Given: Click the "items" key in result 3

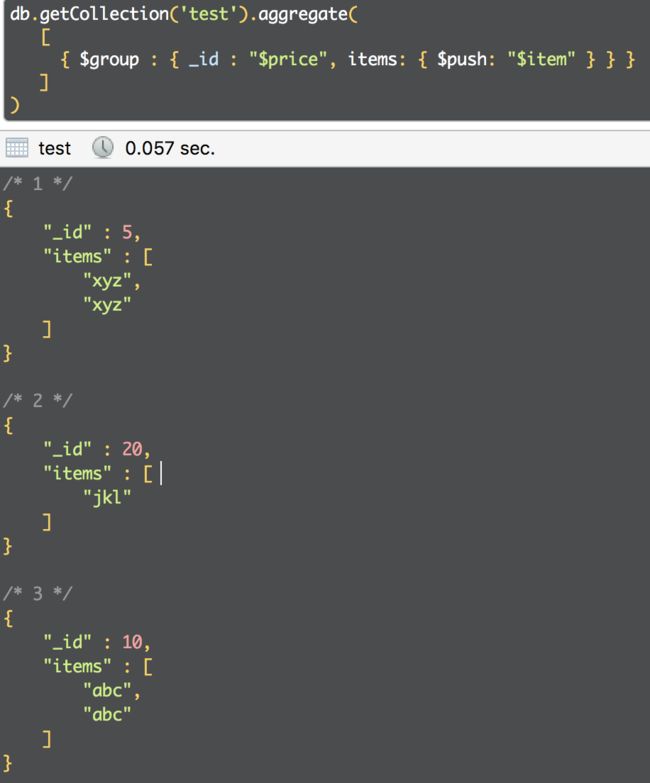Looking at the screenshot, I should (x=77, y=666).
